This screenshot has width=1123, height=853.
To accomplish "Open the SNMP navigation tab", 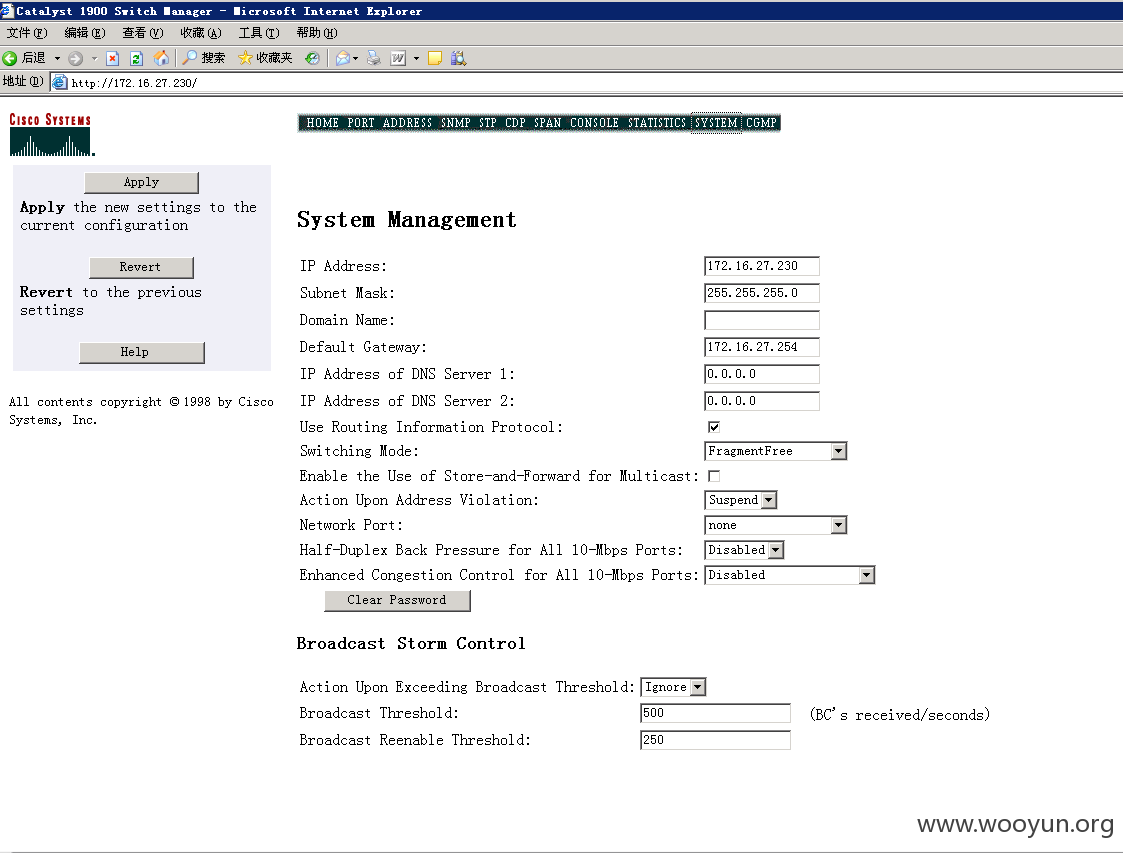I will tap(456, 123).
